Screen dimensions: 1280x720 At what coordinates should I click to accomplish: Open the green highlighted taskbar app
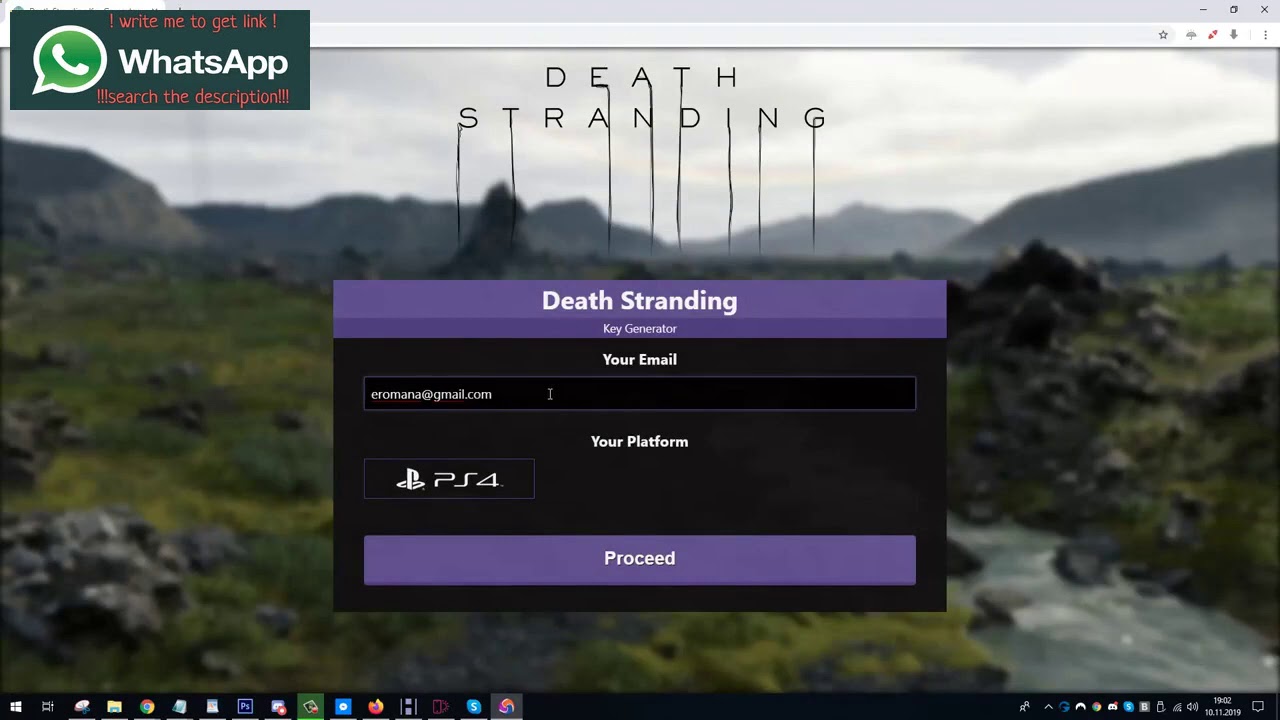(310, 707)
